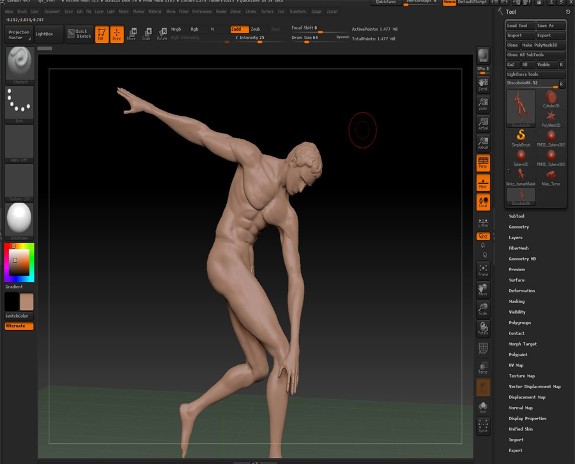This screenshot has width=575, height=464.
Task: Click the Rotate view icon in right shelf
Action: (483, 328)
